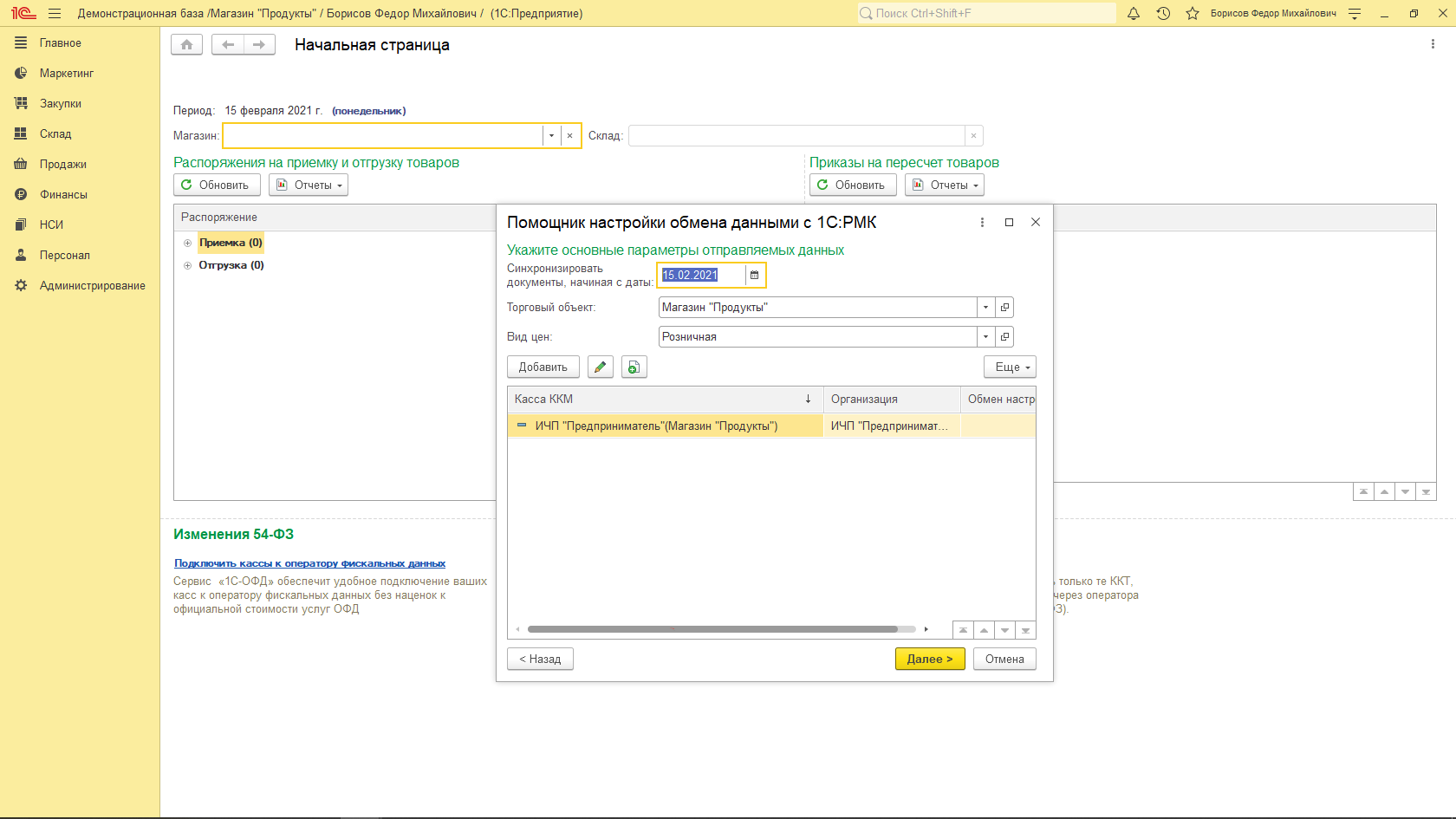Open service settings icon beside the user name

pyautogui.click(x=1355, y=13)
